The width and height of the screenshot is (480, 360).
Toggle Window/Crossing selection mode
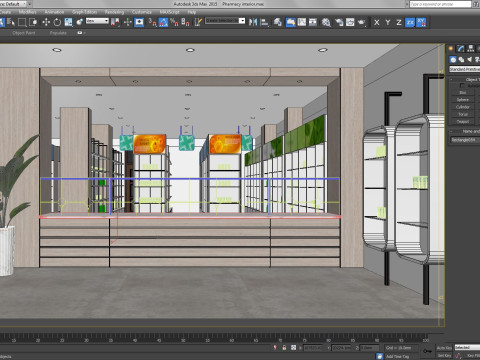(33, 22)
